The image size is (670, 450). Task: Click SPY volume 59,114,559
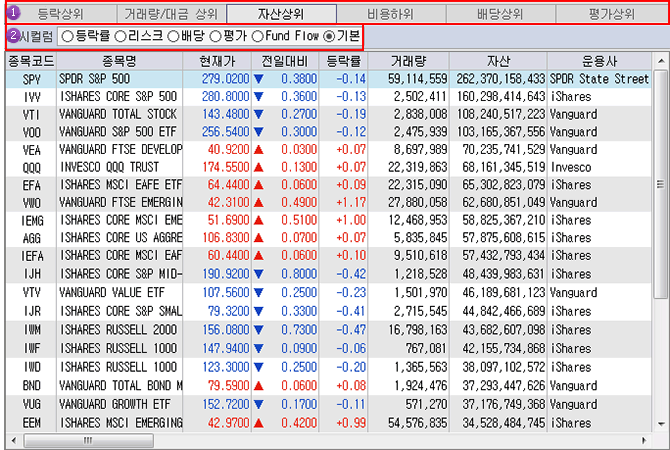pyautogui.click(x=417, y=79)
